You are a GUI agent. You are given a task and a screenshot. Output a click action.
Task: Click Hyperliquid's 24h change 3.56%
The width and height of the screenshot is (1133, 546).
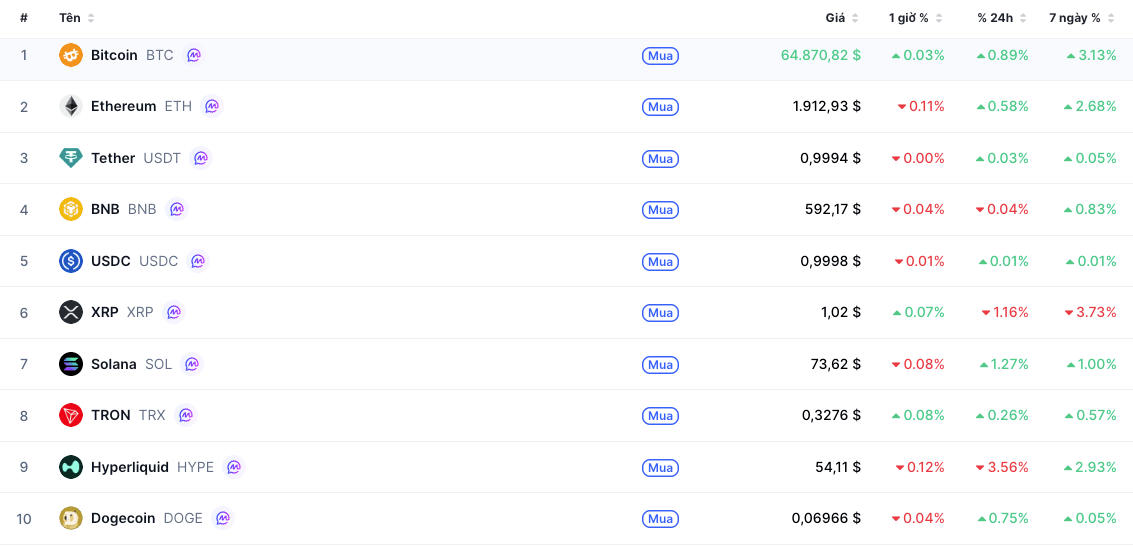click(1001, 467)
